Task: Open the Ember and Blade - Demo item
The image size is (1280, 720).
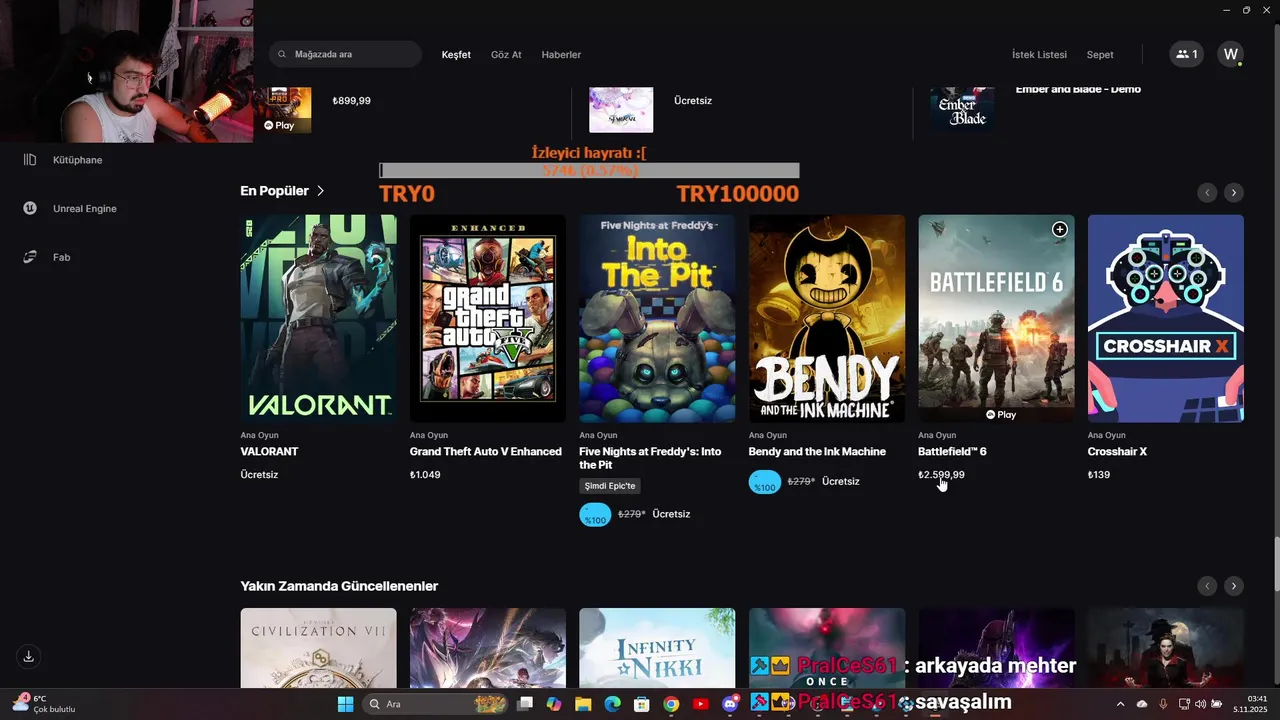Action: pyautogui.click(x=1078, y=90)
